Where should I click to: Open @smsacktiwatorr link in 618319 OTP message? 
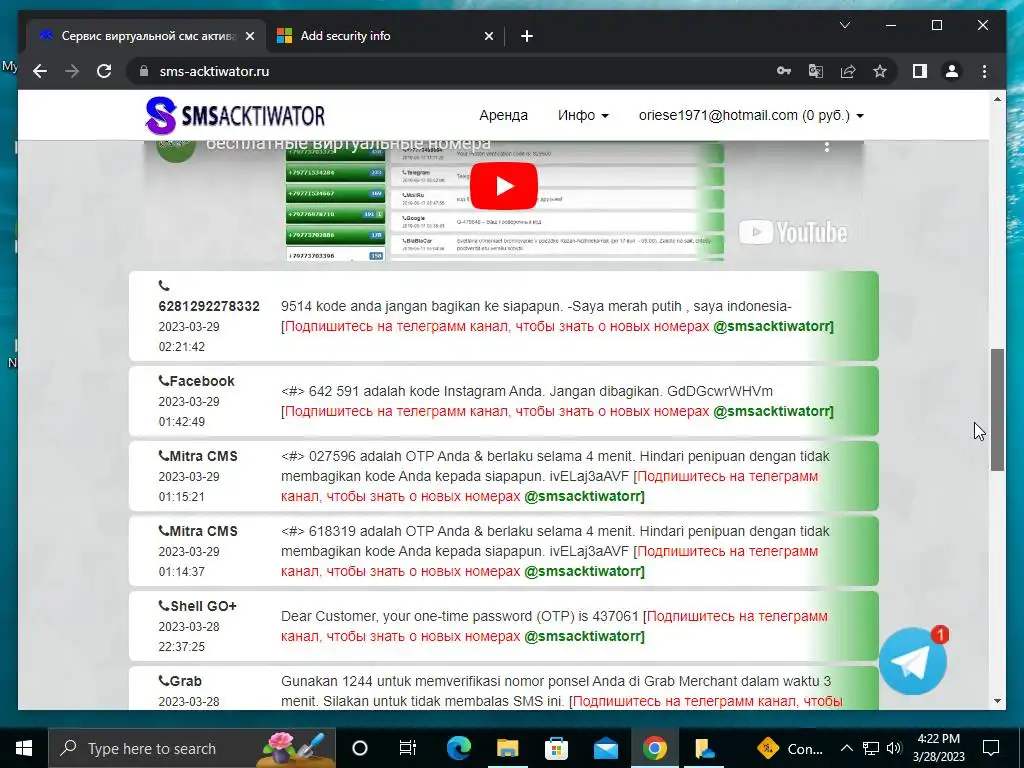click(584, 571)
